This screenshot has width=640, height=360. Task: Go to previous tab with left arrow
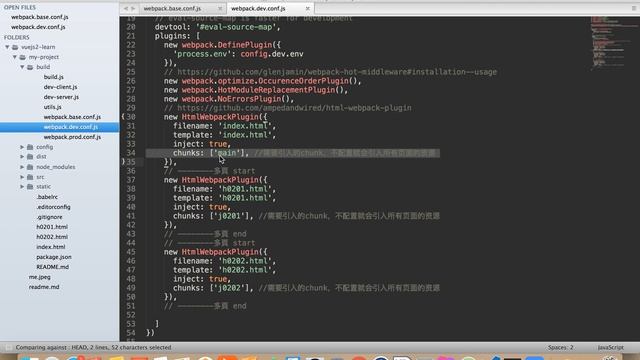pyautogui.click(x=126, y=9)
